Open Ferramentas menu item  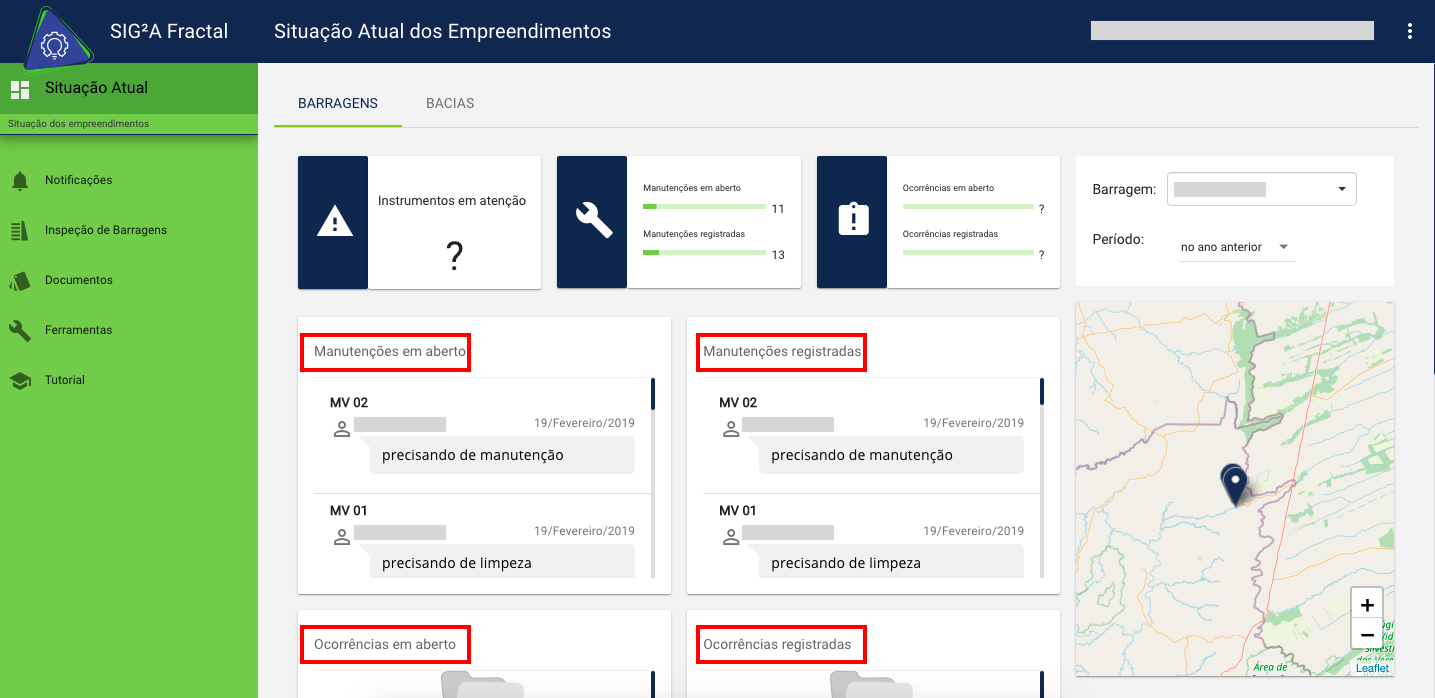[x=129, y=331]
